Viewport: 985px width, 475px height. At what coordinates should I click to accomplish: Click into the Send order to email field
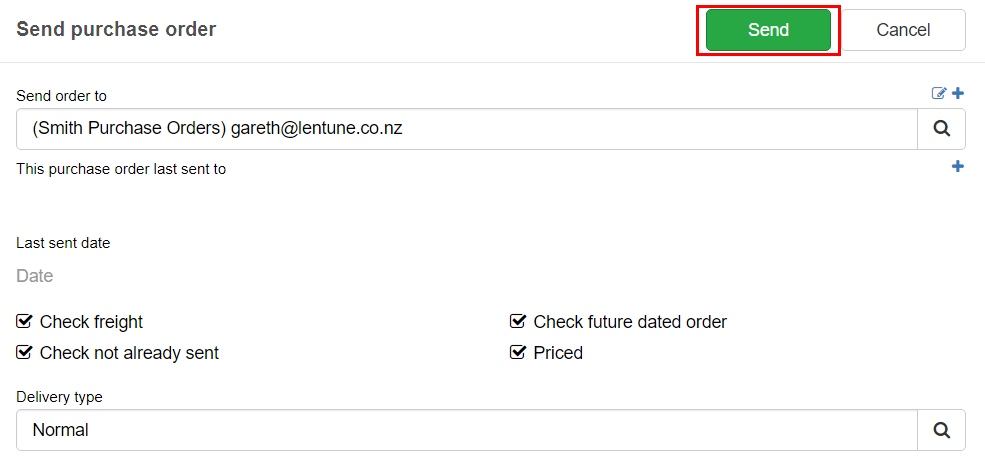click(x=467, y=129)
